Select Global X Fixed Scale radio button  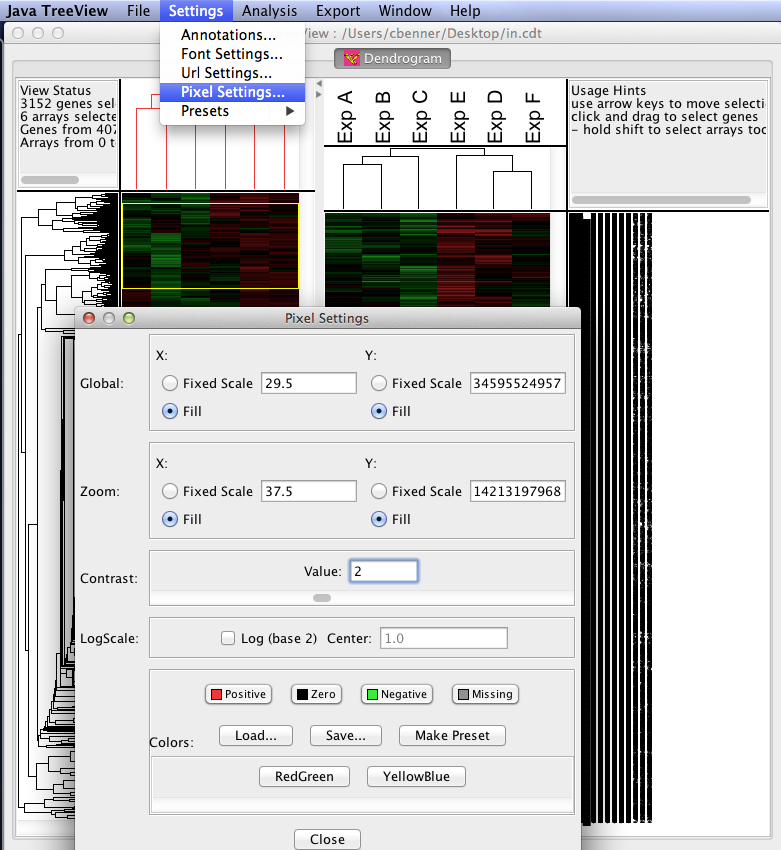click(x=170, y=383)
